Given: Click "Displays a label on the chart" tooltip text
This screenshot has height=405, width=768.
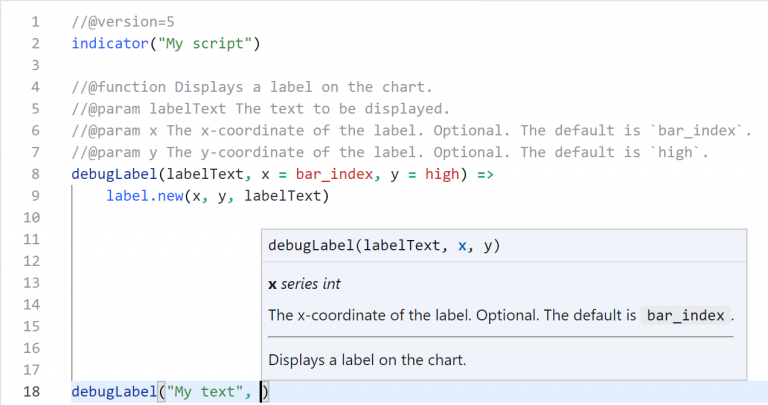Looking at the screenshot, I should click(x=367, y=360).
